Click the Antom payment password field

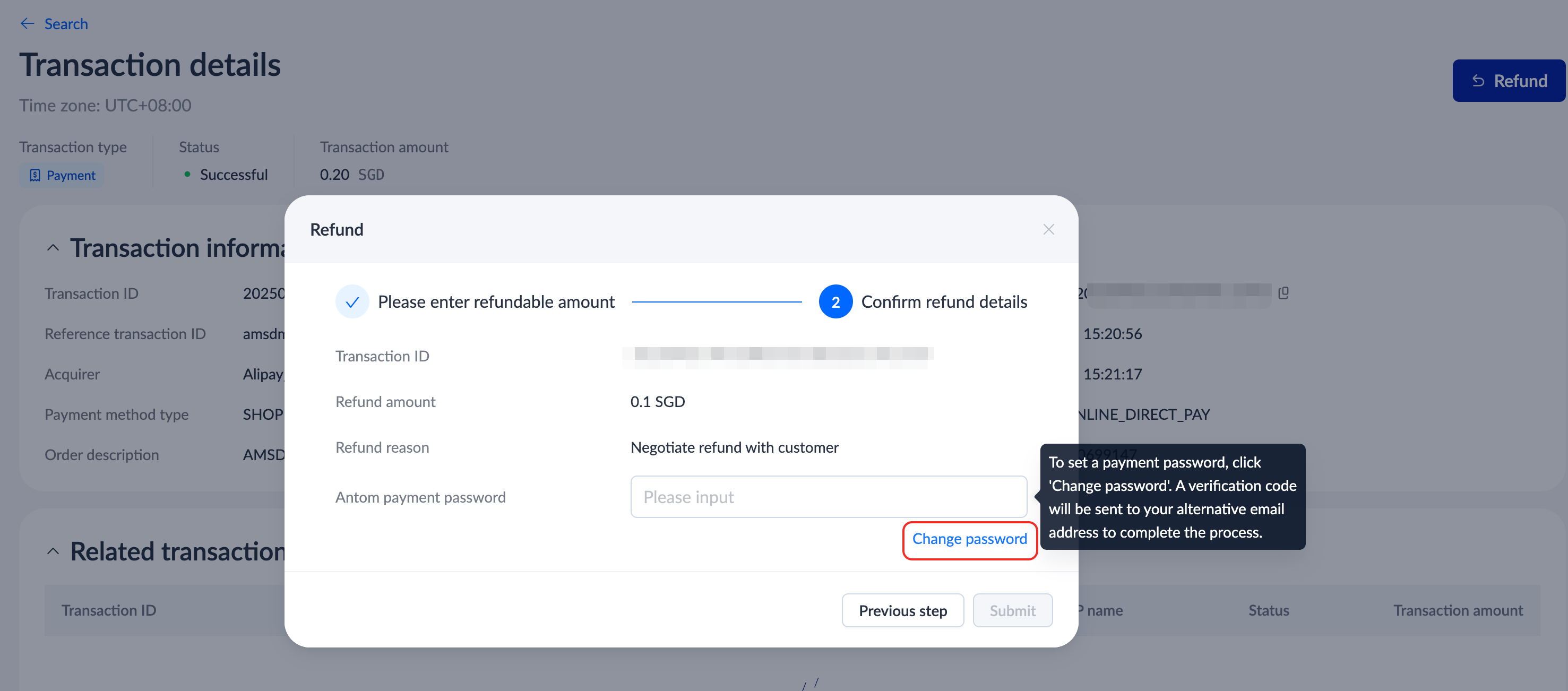[828, 497]
